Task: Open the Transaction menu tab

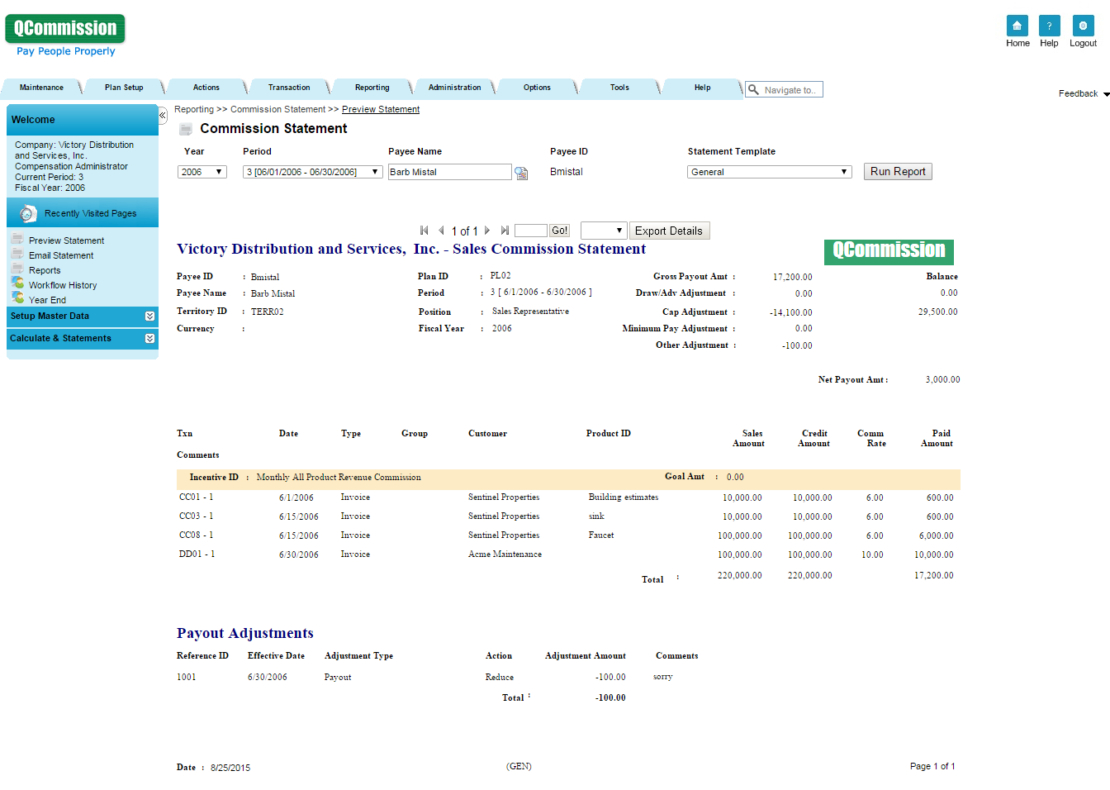Action: 287,87
